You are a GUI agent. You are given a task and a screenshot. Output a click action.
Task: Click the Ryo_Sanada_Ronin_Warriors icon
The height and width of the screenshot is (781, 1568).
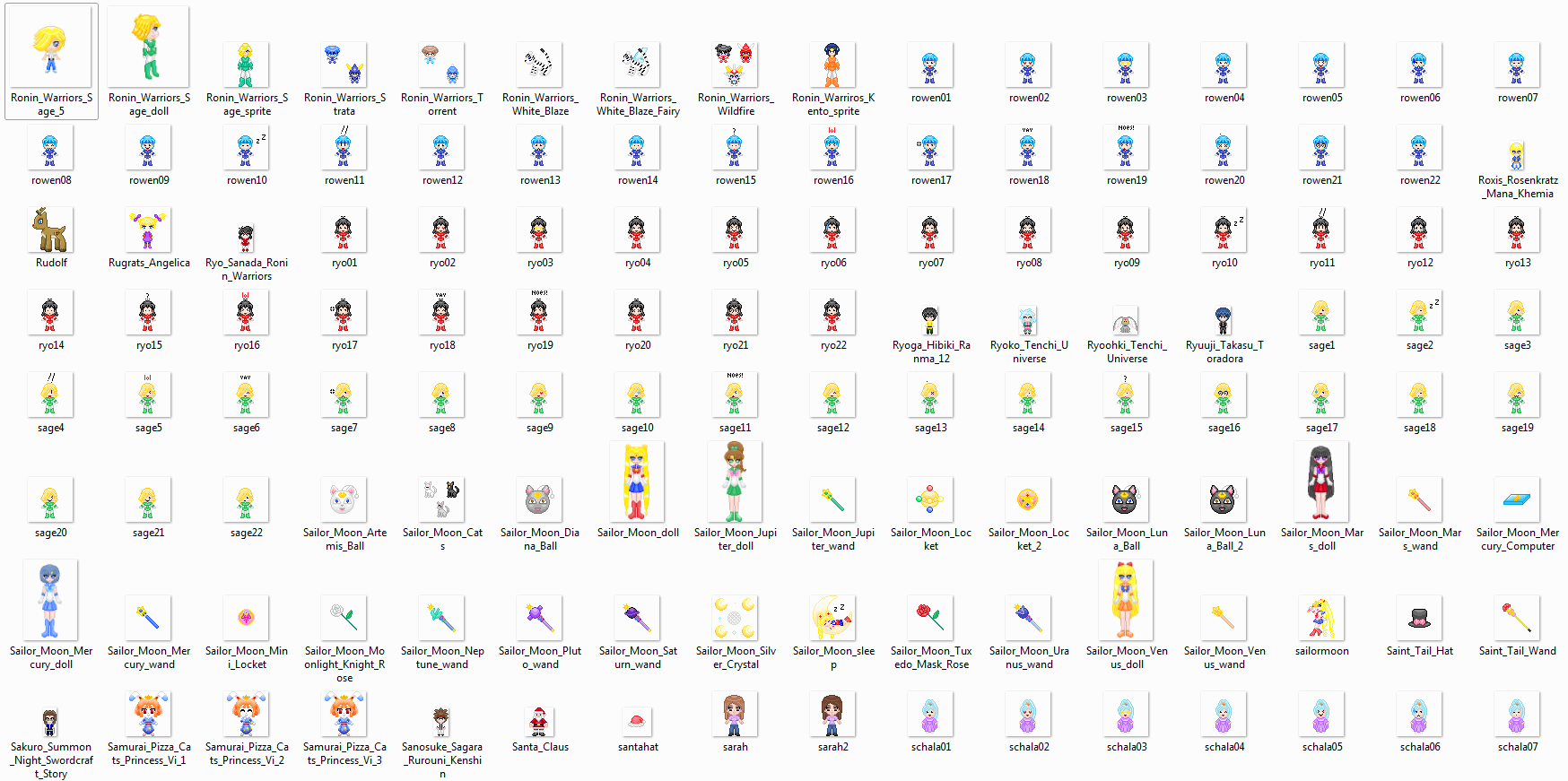(246, 238)
